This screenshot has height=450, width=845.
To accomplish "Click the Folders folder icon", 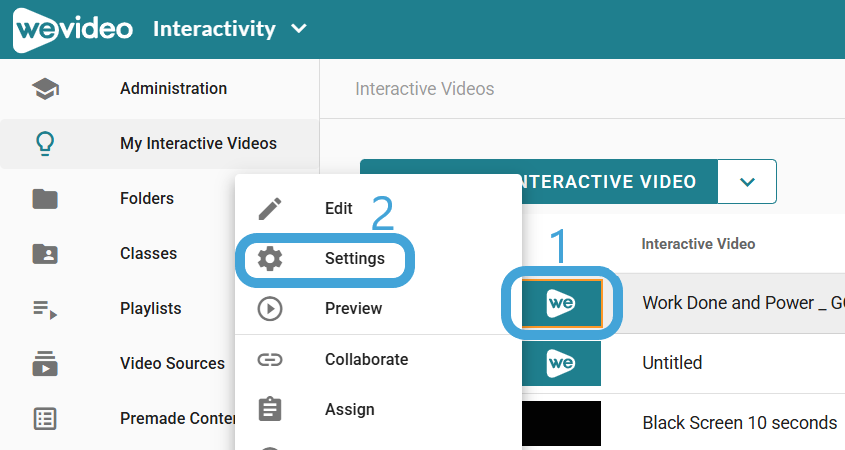I will (45, 199).
